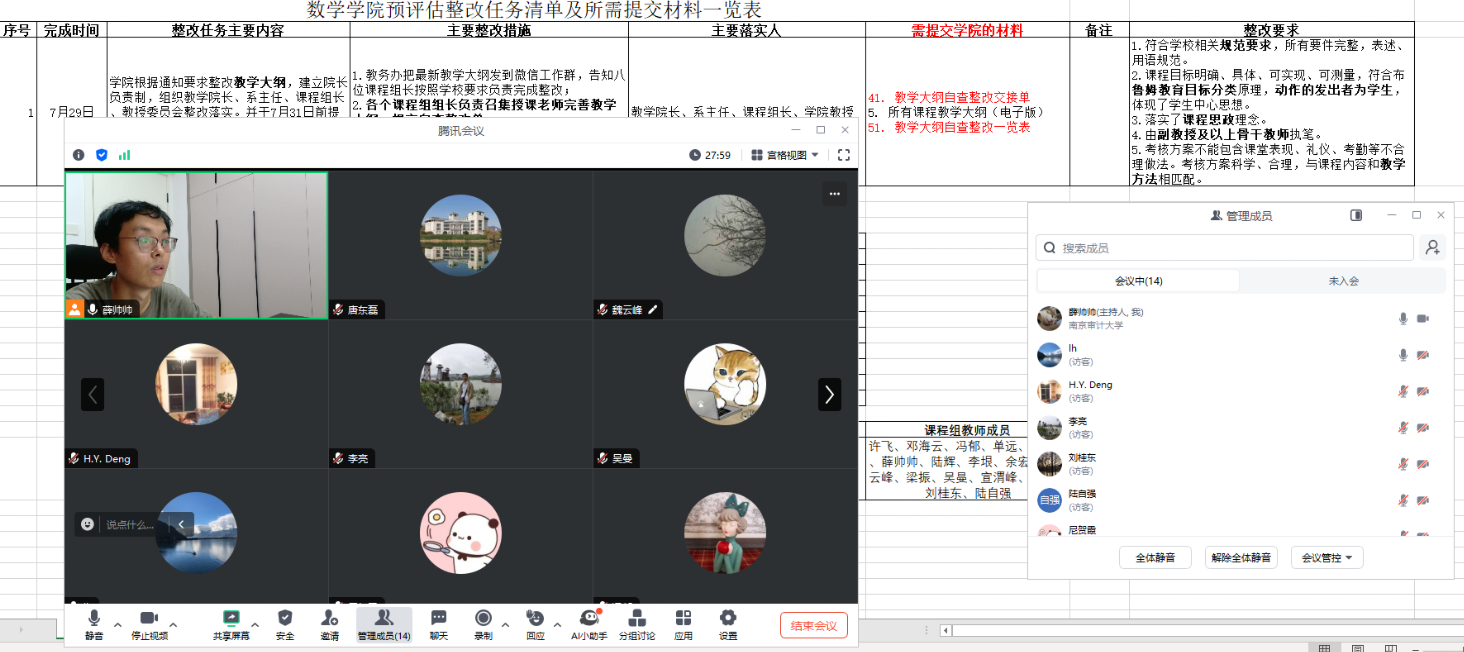Viewport: 1464px width, 652px height.
Task: Click the 全体静音 mute all button
Action: 1154,558
